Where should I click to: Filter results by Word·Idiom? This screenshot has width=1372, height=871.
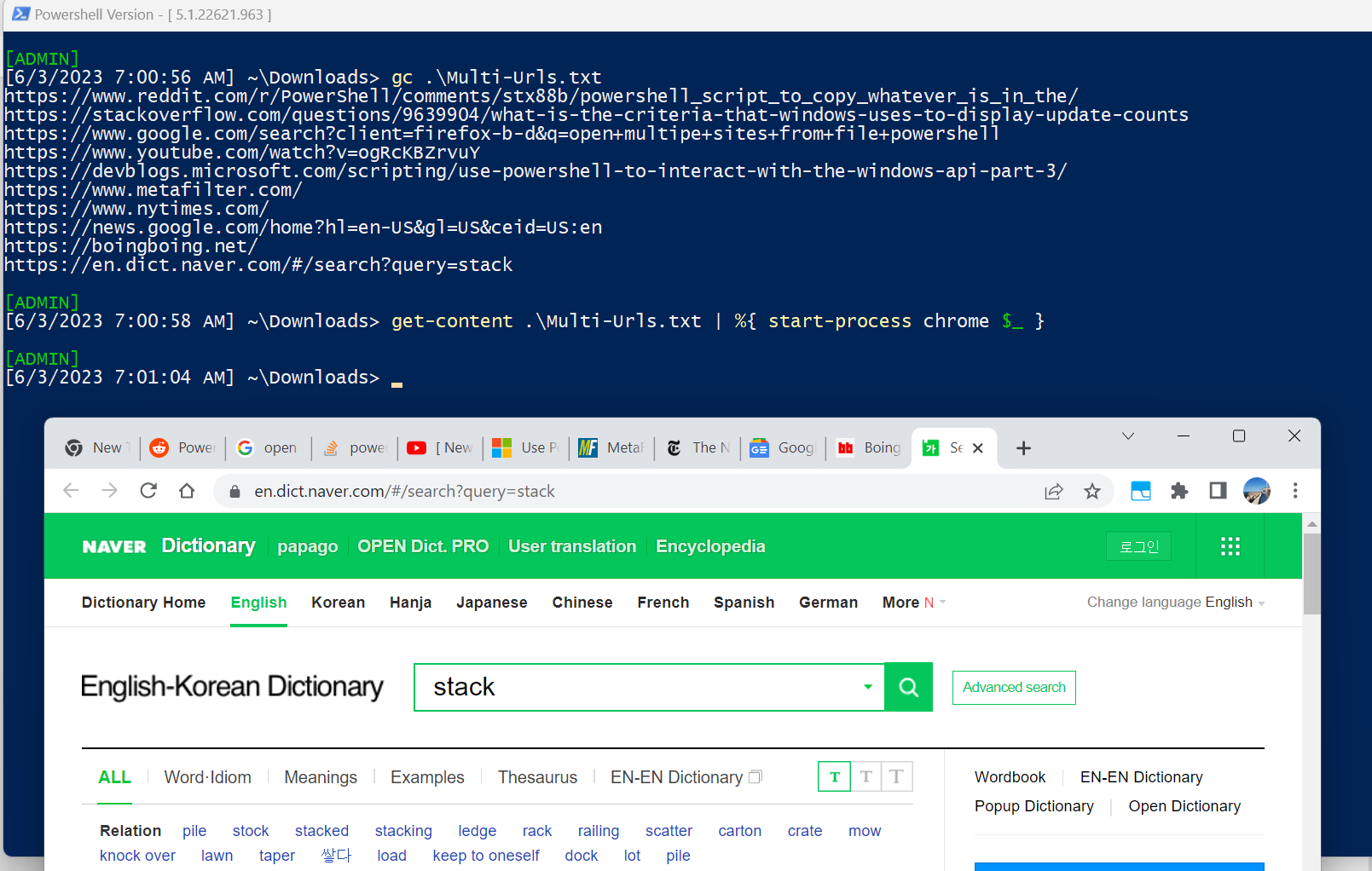click(208, 777)
